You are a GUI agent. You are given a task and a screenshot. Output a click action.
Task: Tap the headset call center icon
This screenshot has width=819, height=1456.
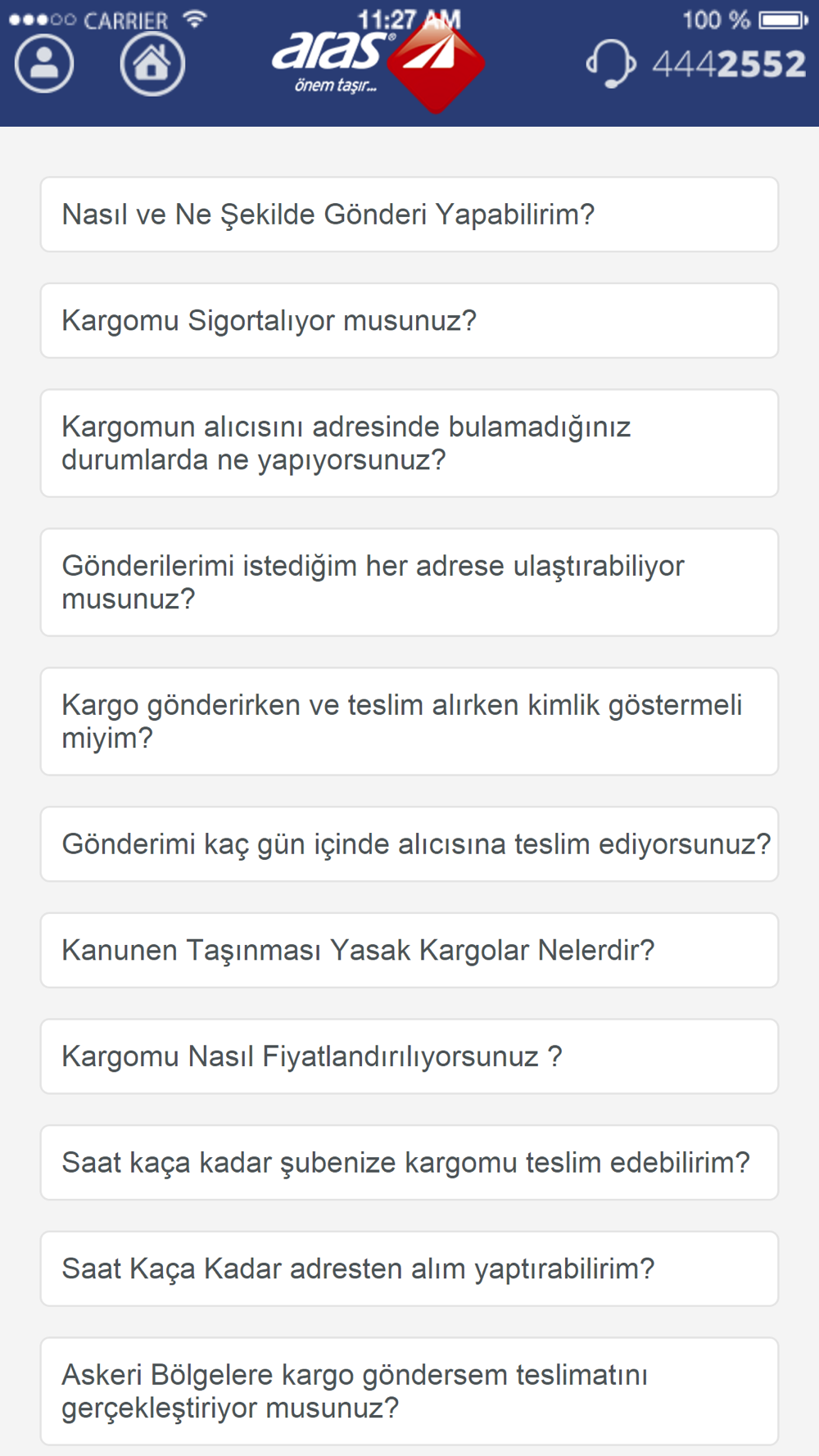[611, 63]
